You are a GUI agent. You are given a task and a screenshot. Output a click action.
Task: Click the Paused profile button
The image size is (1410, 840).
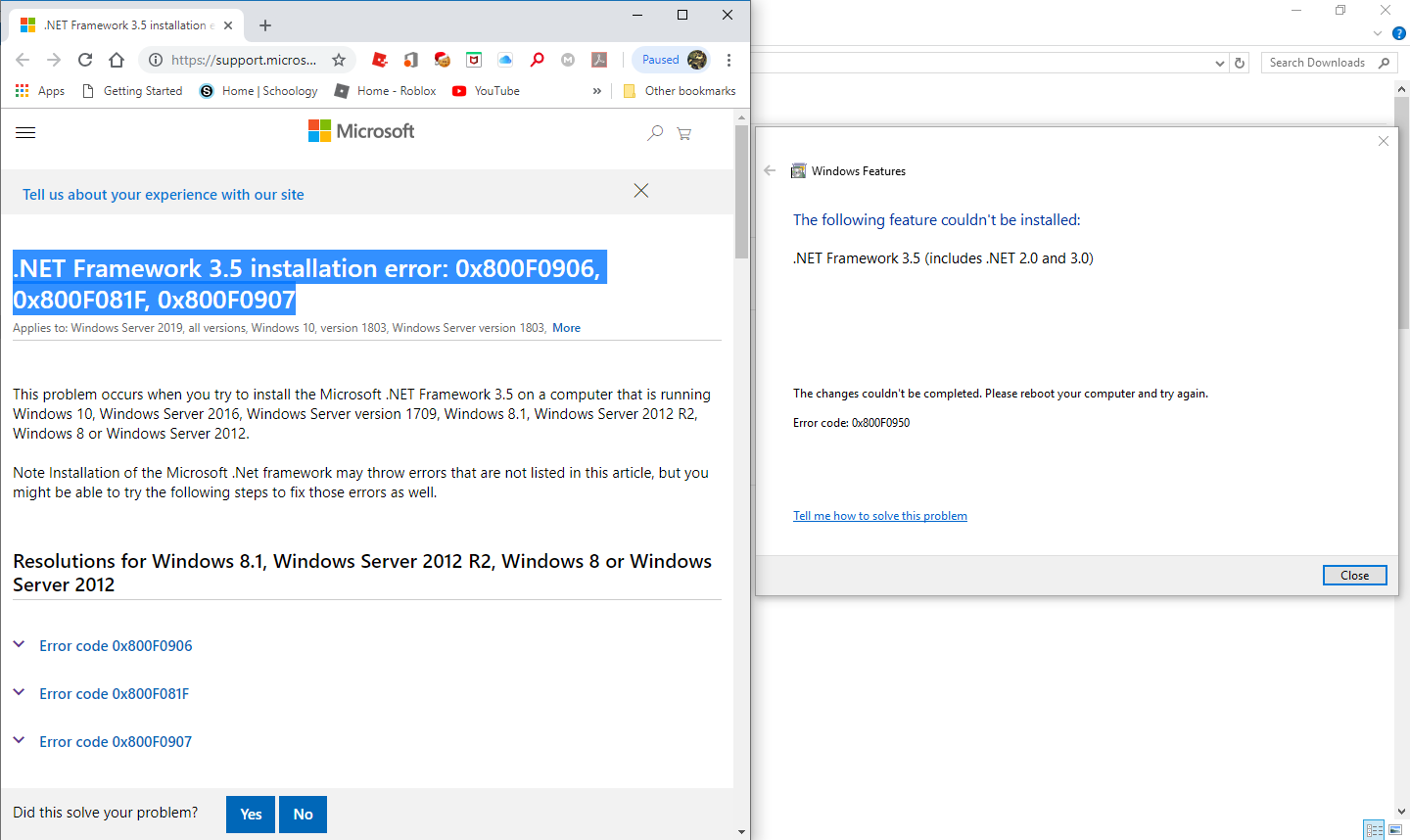click(671, 60)
